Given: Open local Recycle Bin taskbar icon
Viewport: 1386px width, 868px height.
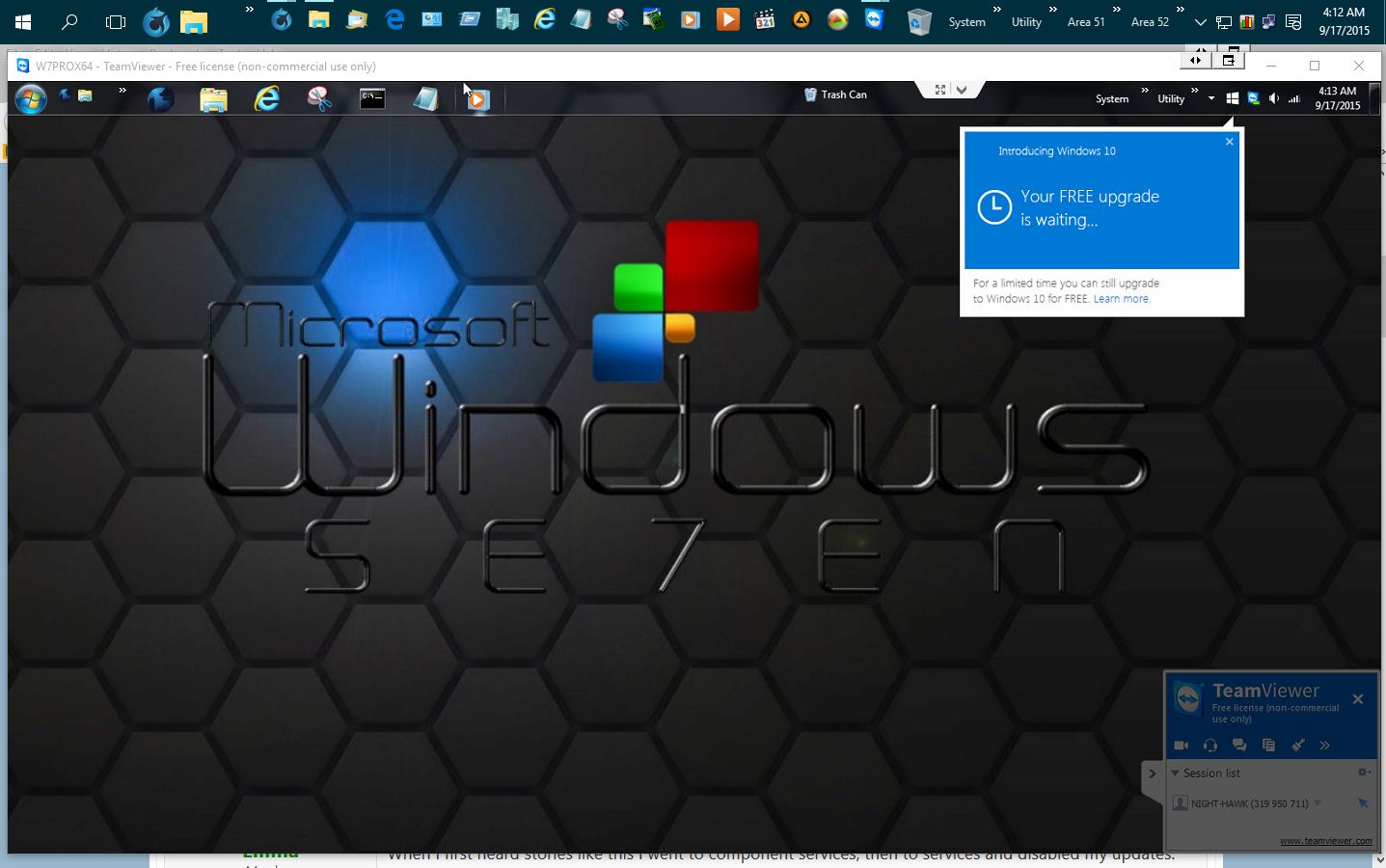Looking at the screenshot, I should pos(919,21).
